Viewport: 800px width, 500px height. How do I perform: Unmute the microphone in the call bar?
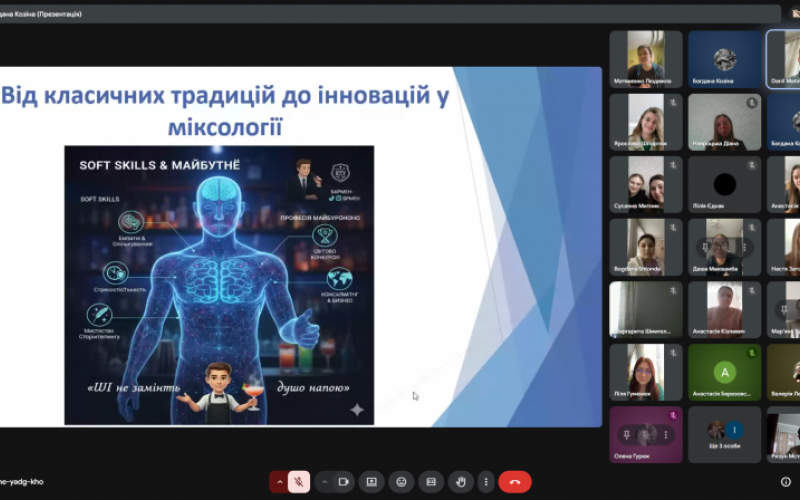coord(298,481)
